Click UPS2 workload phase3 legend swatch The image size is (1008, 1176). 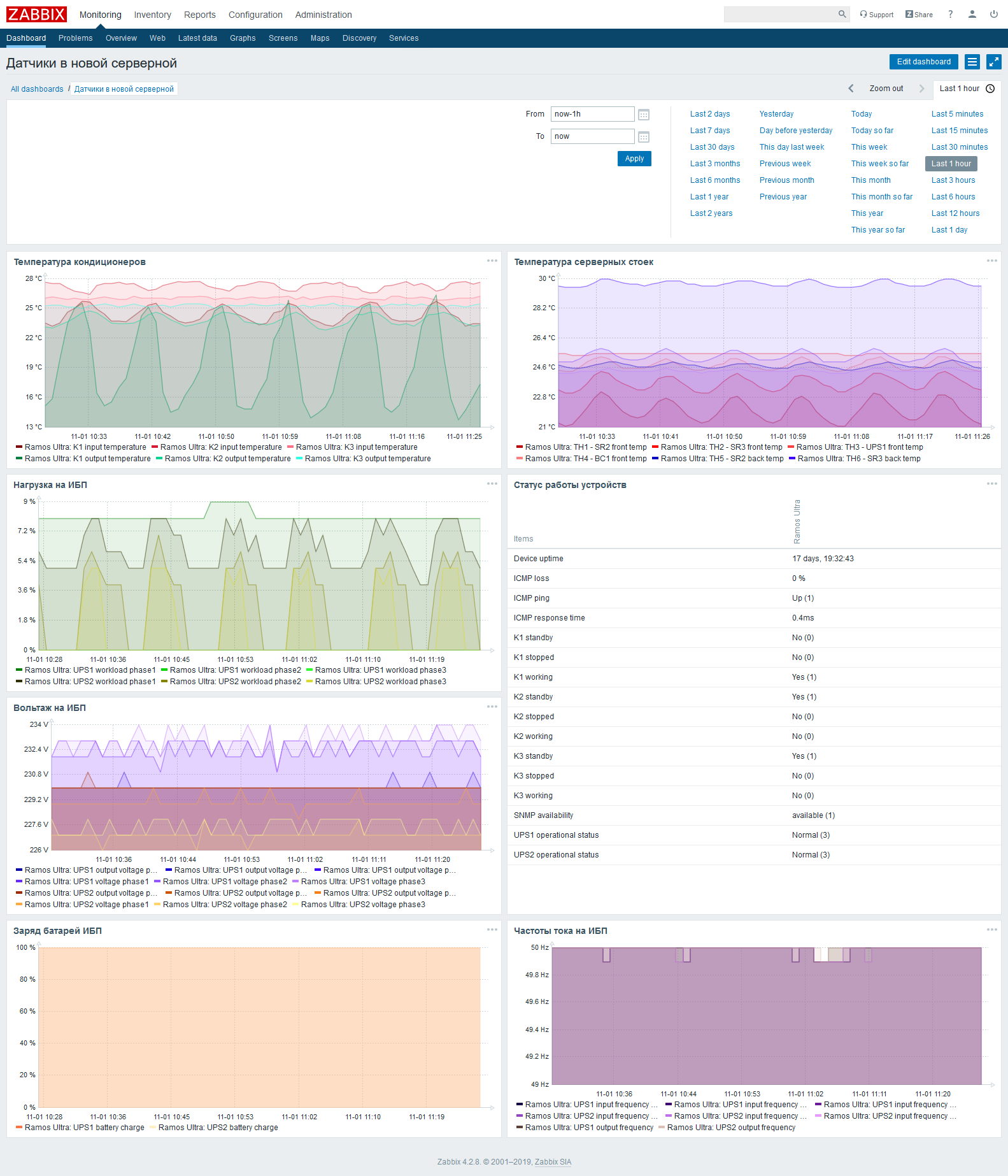click(x=309, y=682)
